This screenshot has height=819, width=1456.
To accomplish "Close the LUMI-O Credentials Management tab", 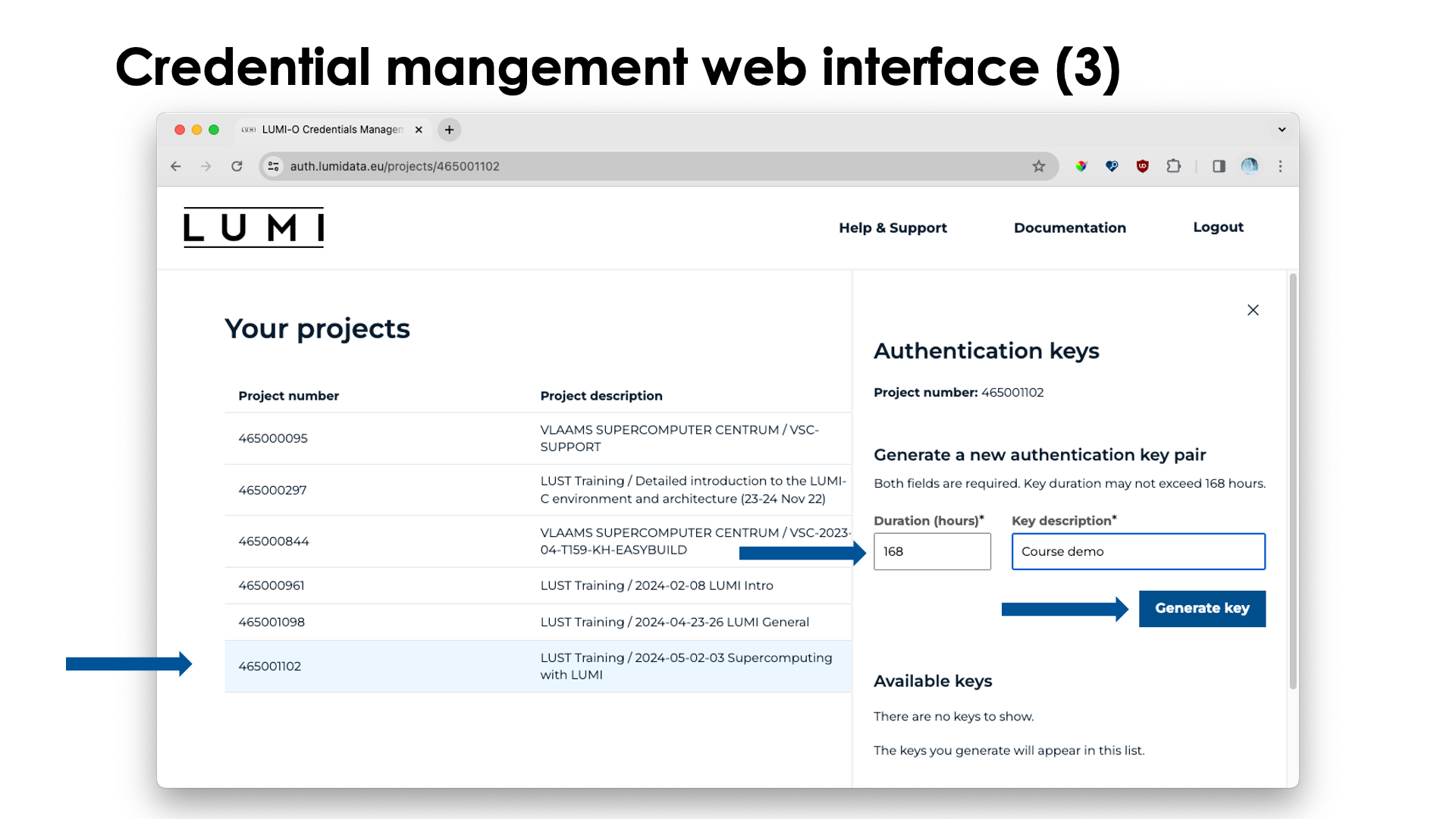I will [x=419, y=130].
